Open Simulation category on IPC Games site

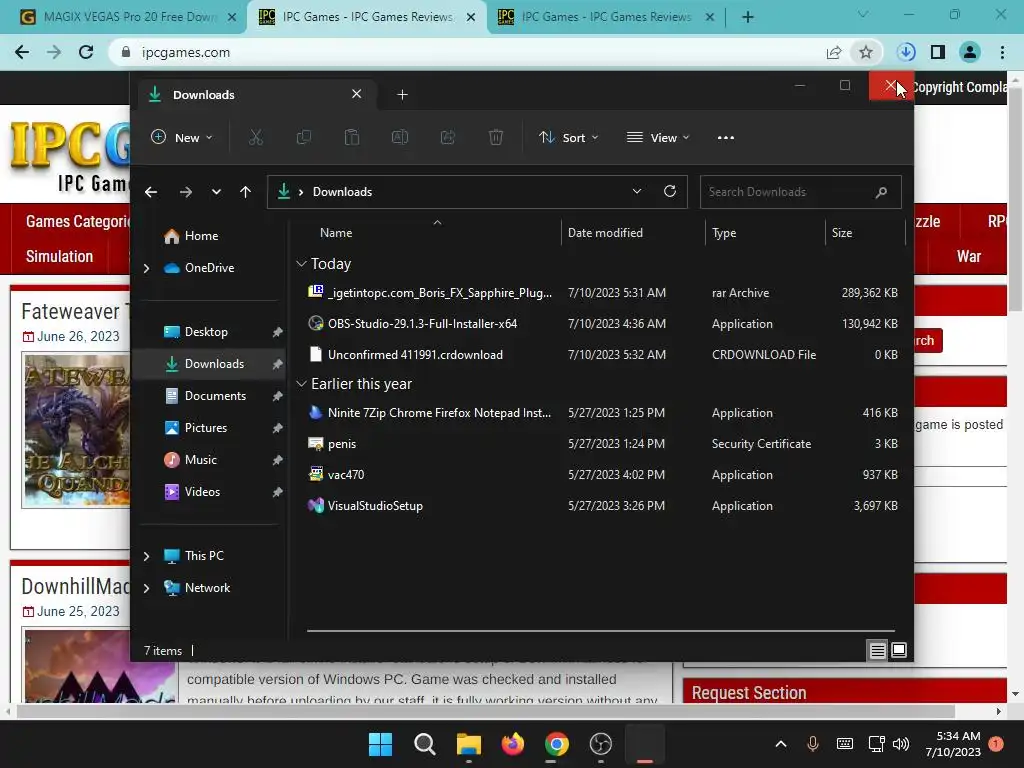tap(59, 257)
